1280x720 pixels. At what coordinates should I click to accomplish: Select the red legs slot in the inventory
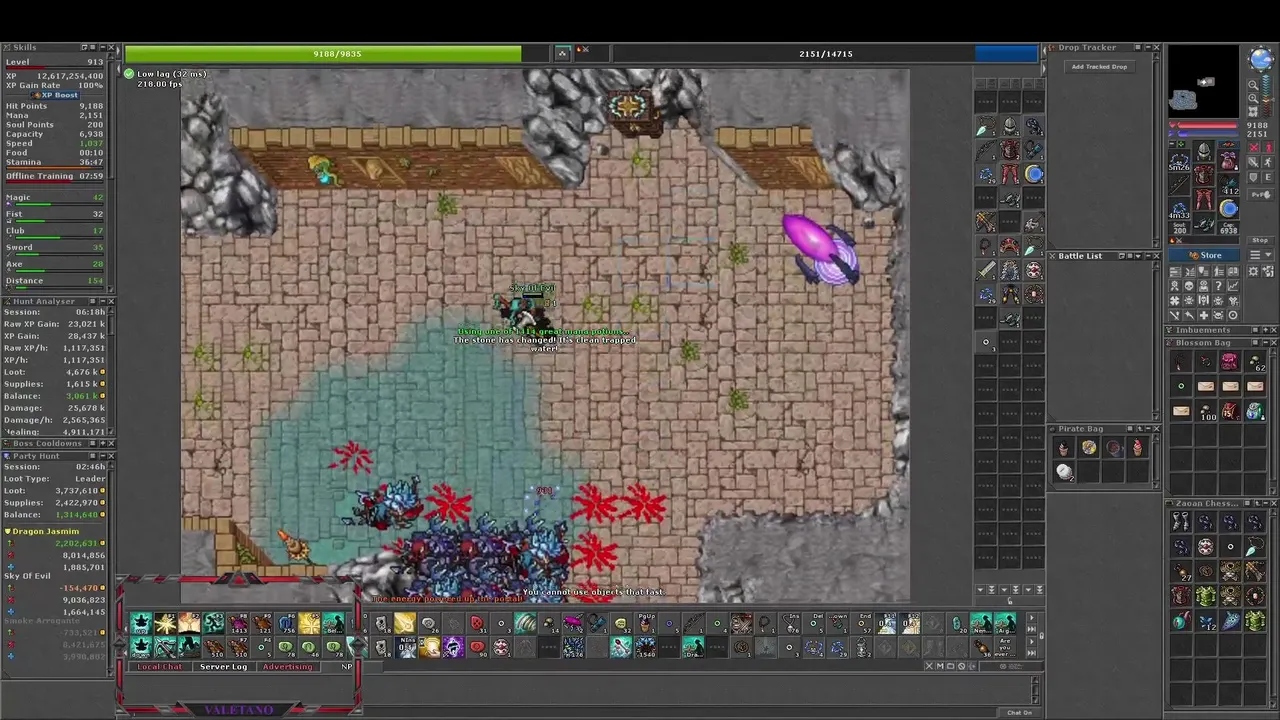click(1203, 199)
